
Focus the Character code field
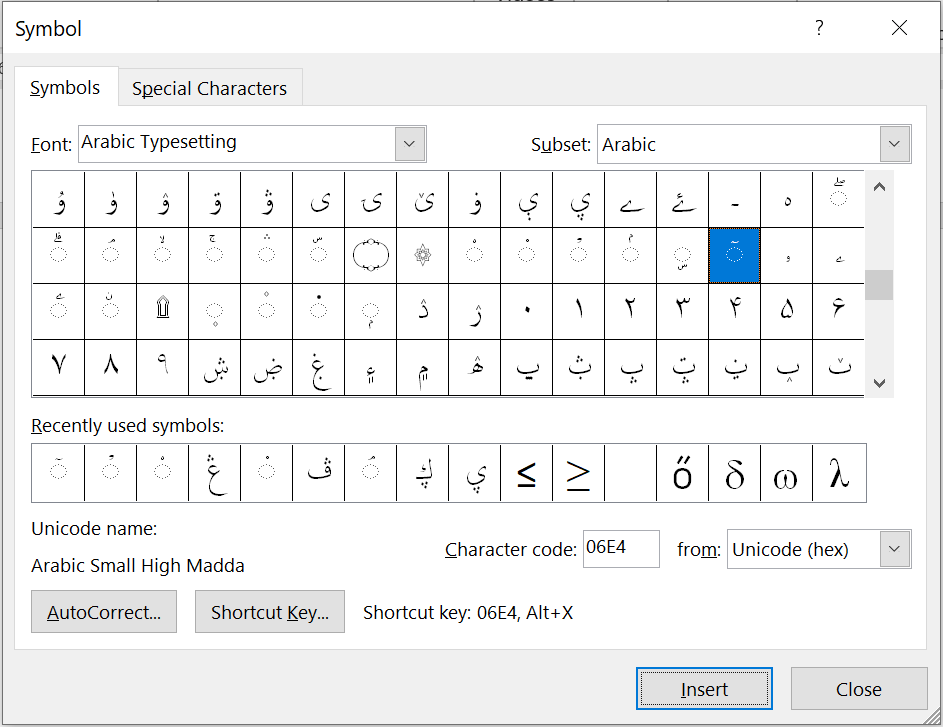[621, 548]
